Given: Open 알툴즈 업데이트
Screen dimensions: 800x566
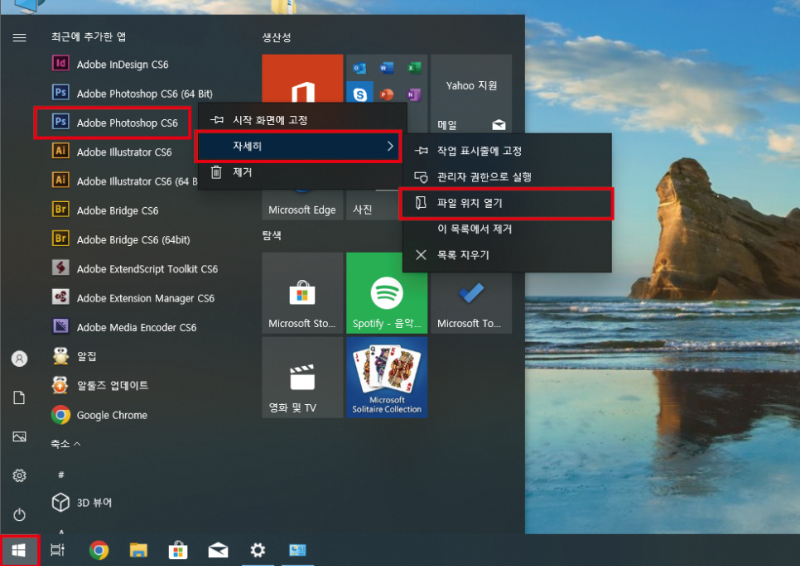Looking at the screenshot, I should pyautogui.click(x=99, y=385).
